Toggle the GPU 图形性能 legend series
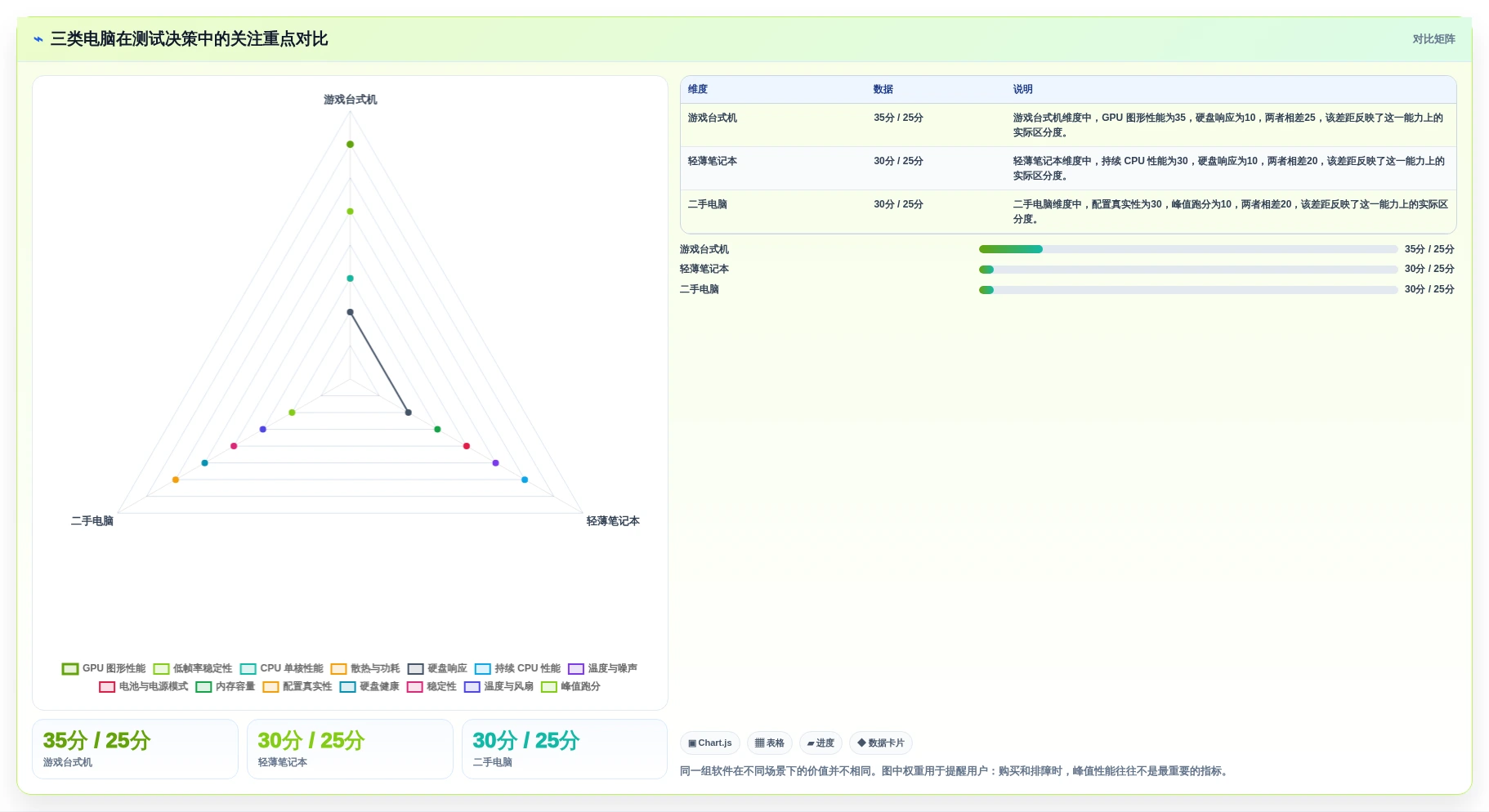Viewport: 1489px width, 812px height. pyautogui.click(x=104, y=668)
